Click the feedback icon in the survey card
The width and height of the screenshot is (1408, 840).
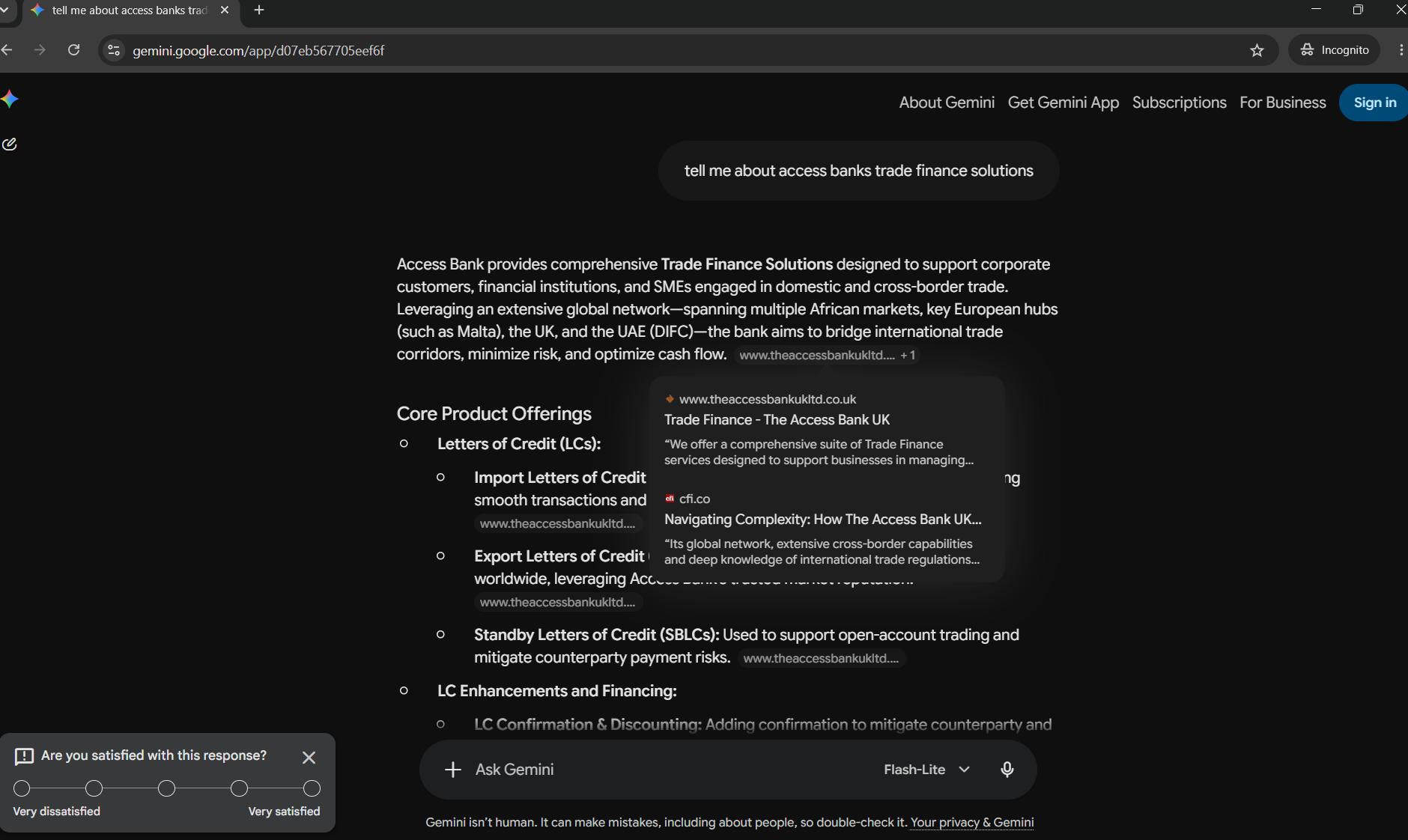coord(24,756)
